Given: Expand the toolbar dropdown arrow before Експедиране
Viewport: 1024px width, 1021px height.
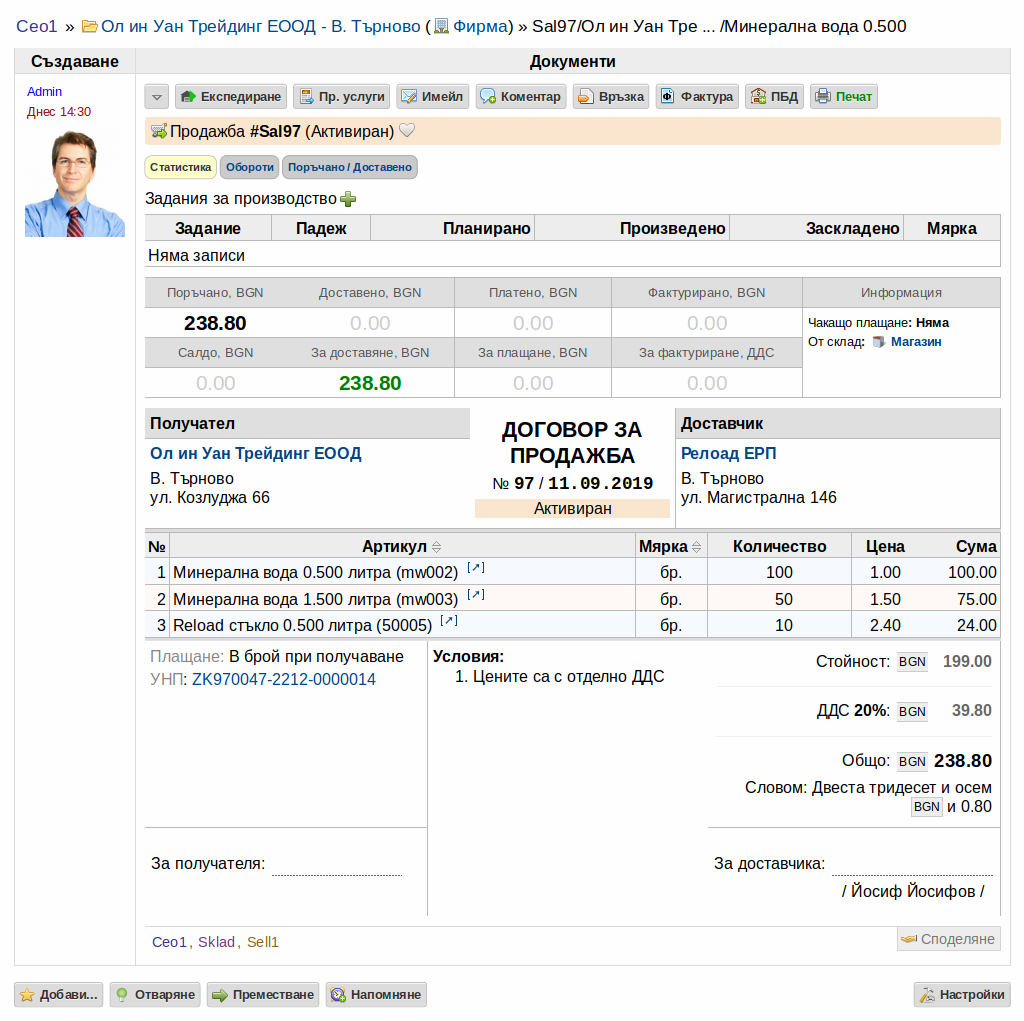Looking at the screenshot, I should [x=157, y=97].
